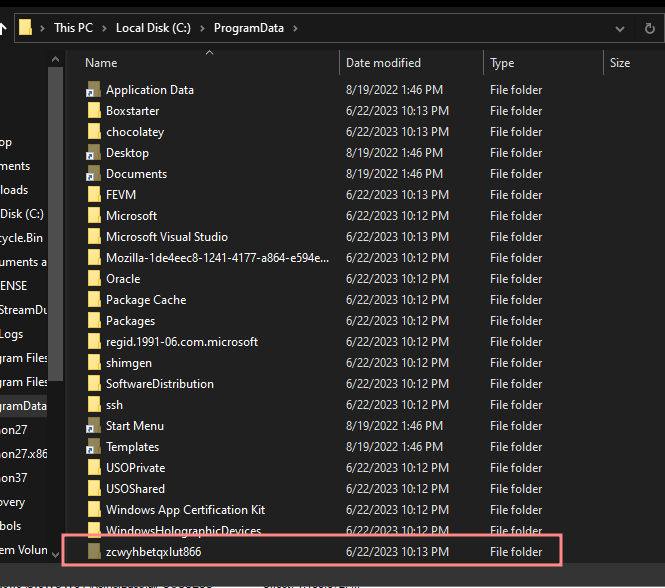Screen dimensions: 665x588
Task: Click the Boxstarter folder icon
Action: [94, 111]
